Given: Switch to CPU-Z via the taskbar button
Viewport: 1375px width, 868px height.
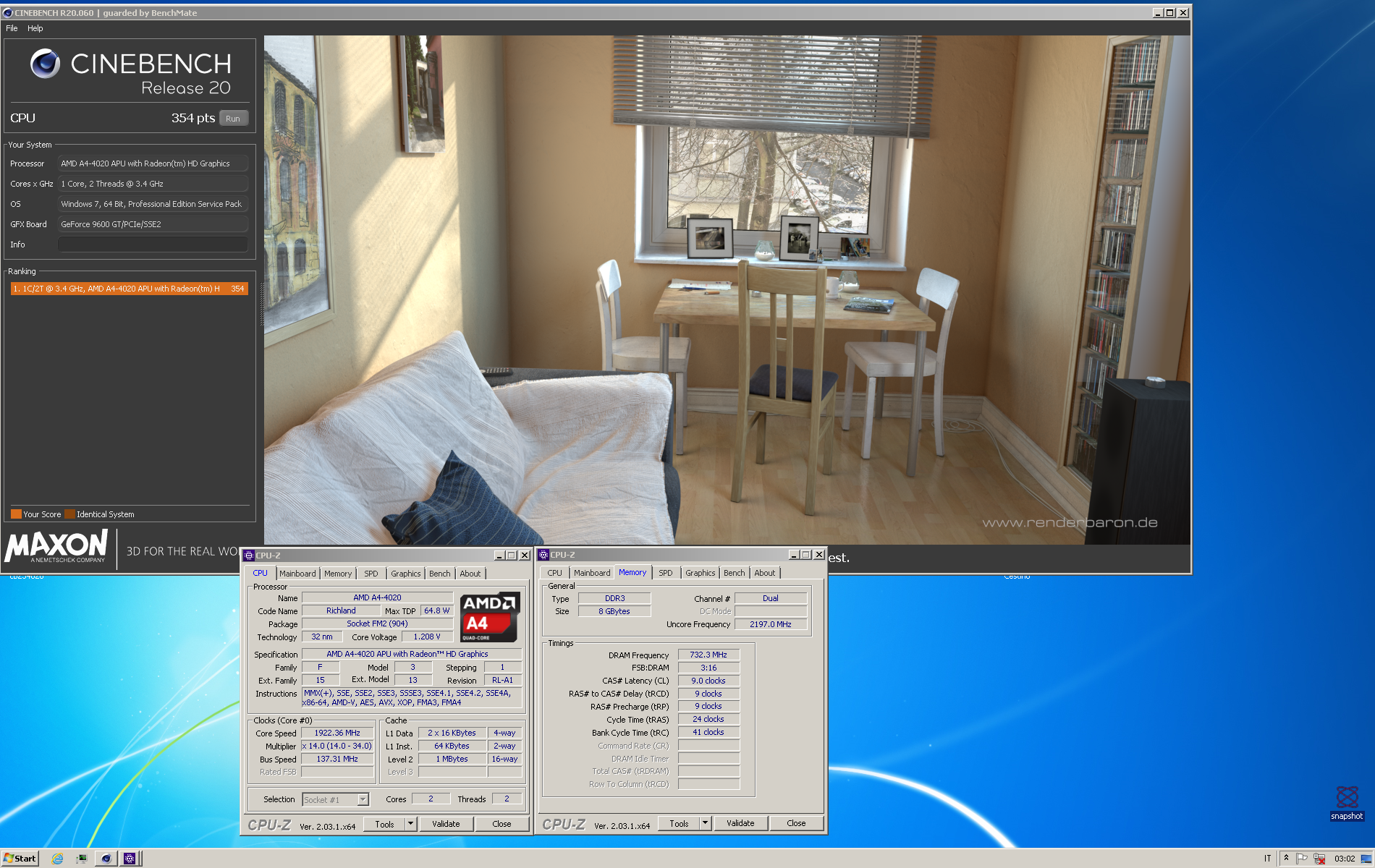Looking at the screenshot, I should point(130,859).
